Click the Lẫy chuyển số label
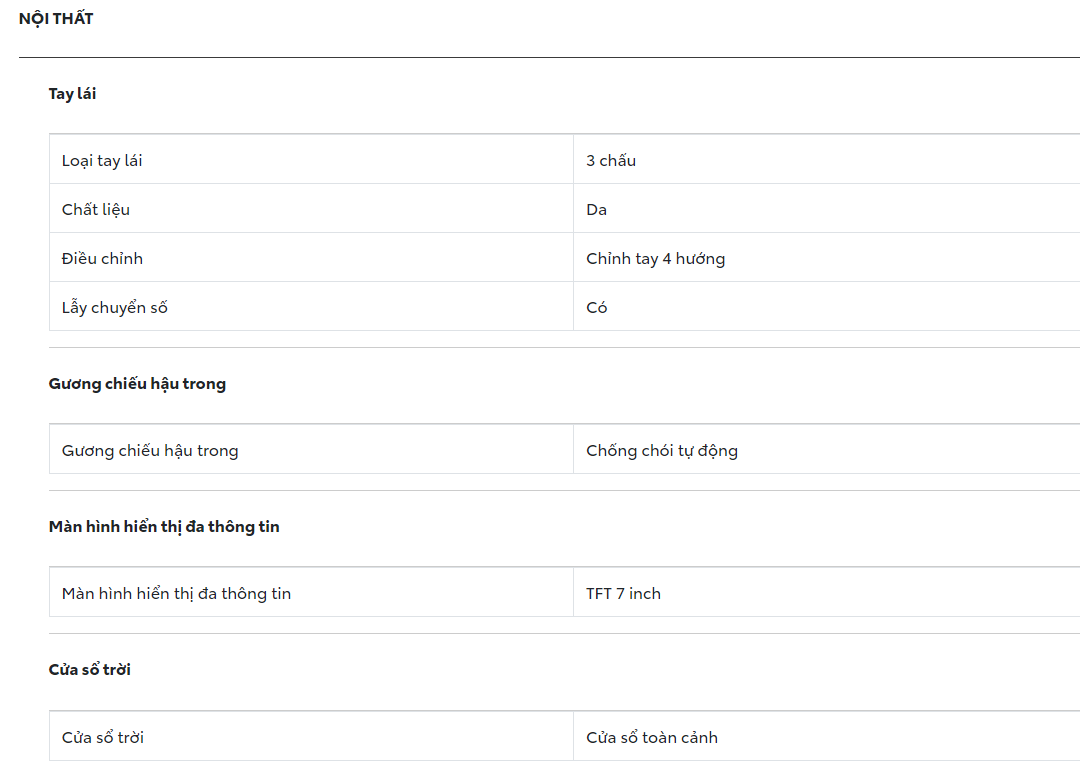The height and width of the screenshot is (766, 1080). click(115, 307)
